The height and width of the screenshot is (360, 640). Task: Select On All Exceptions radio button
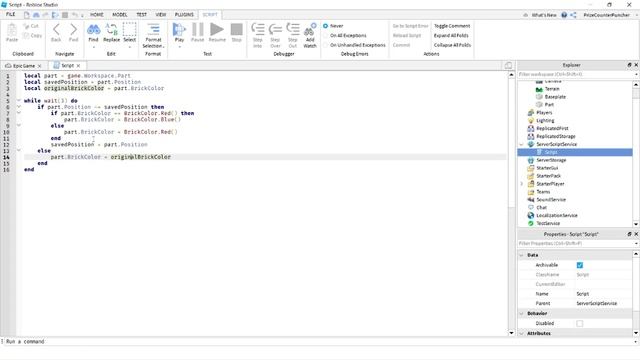point(326,36)
